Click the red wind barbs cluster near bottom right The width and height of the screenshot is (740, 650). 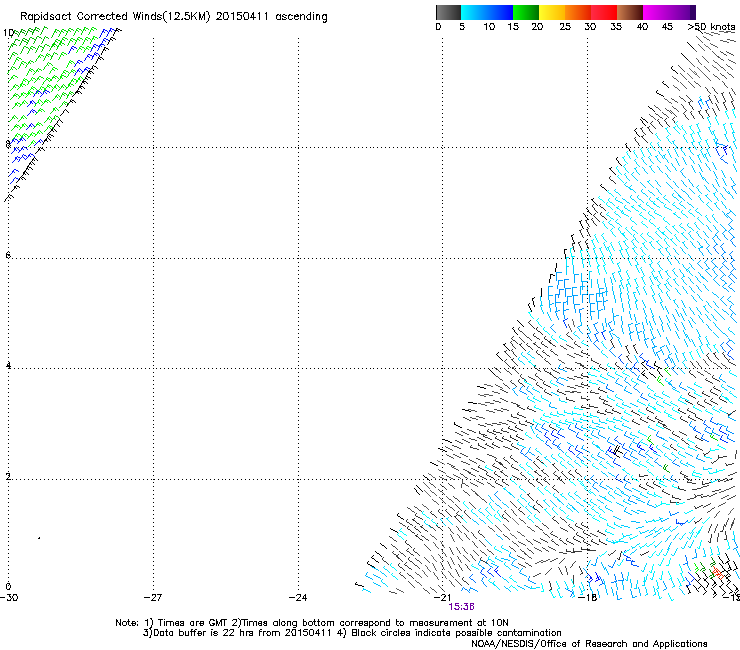click(717, 573)
